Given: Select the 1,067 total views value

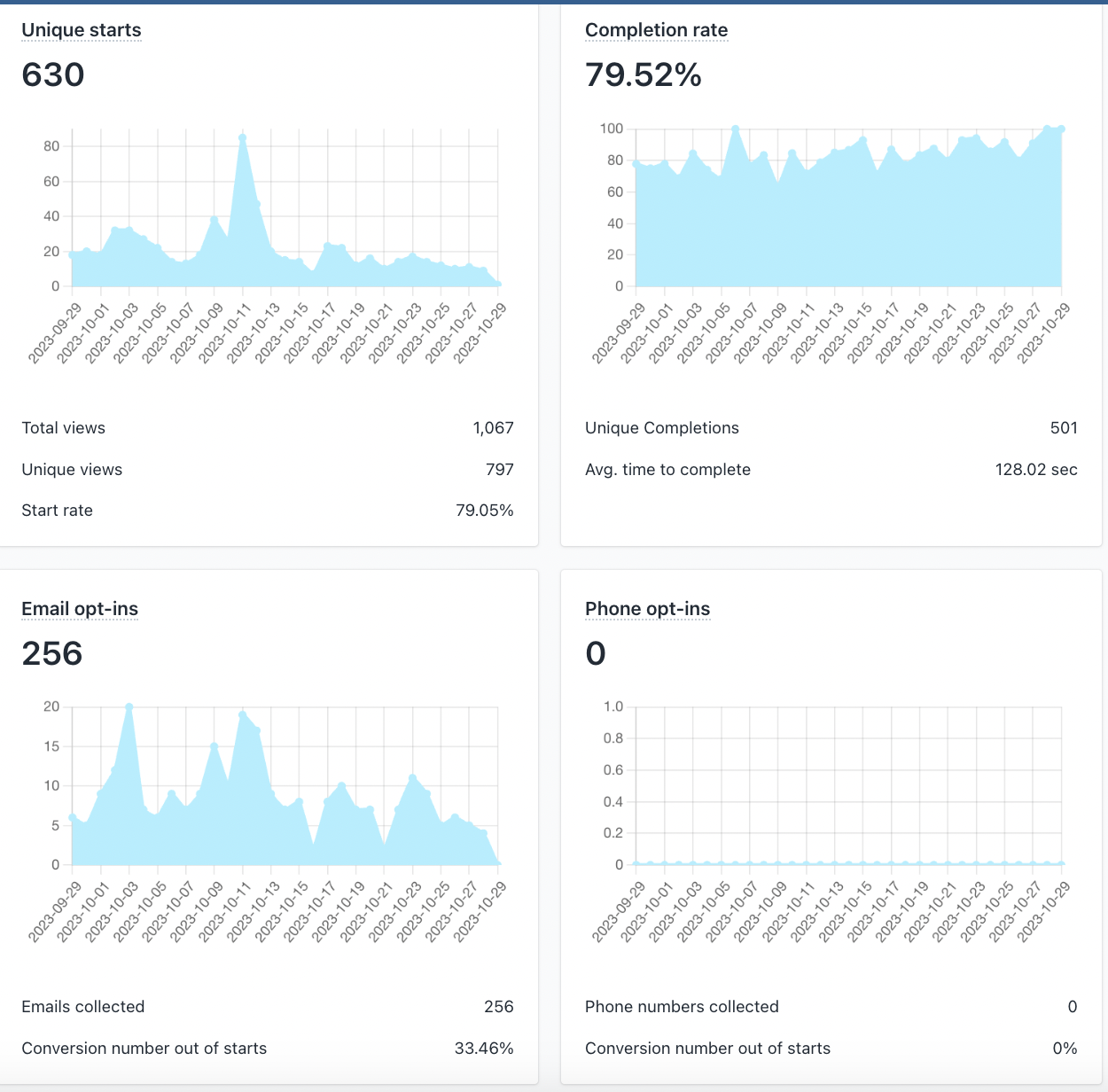Looking at the screenshot, I should 494,428.
